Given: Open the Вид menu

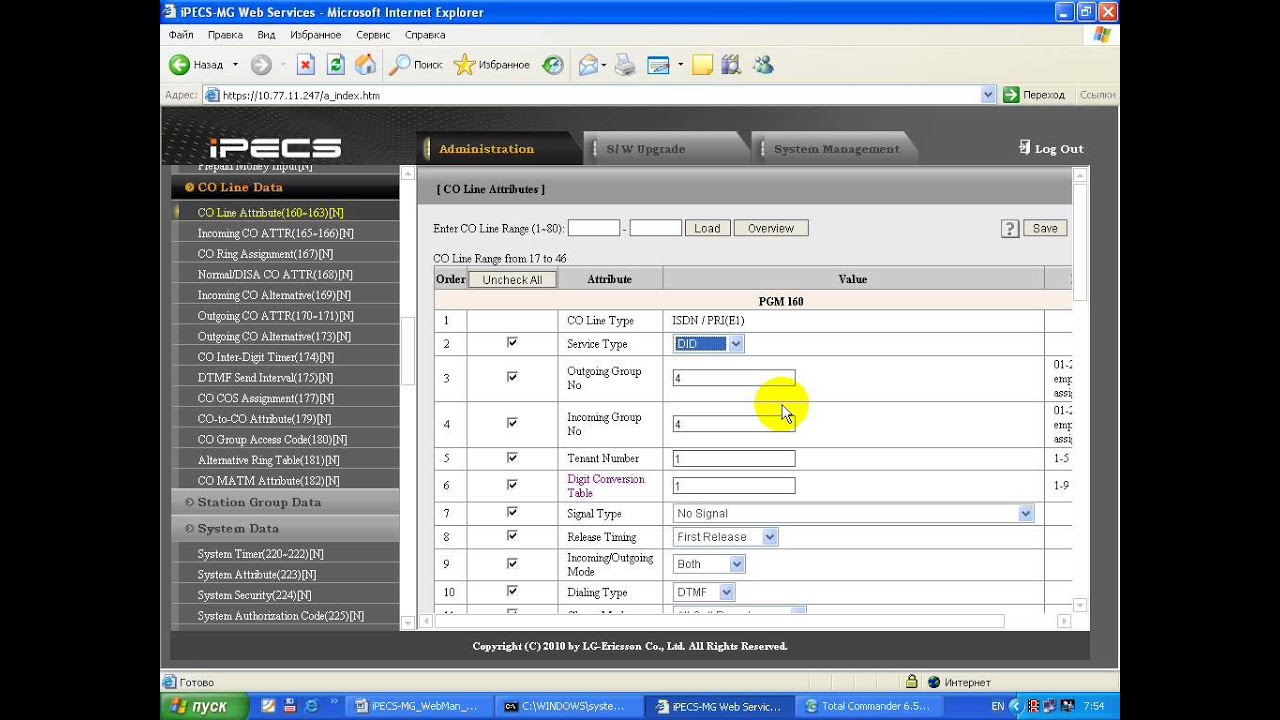Looking at the screenshot, I should coord(266,34).
